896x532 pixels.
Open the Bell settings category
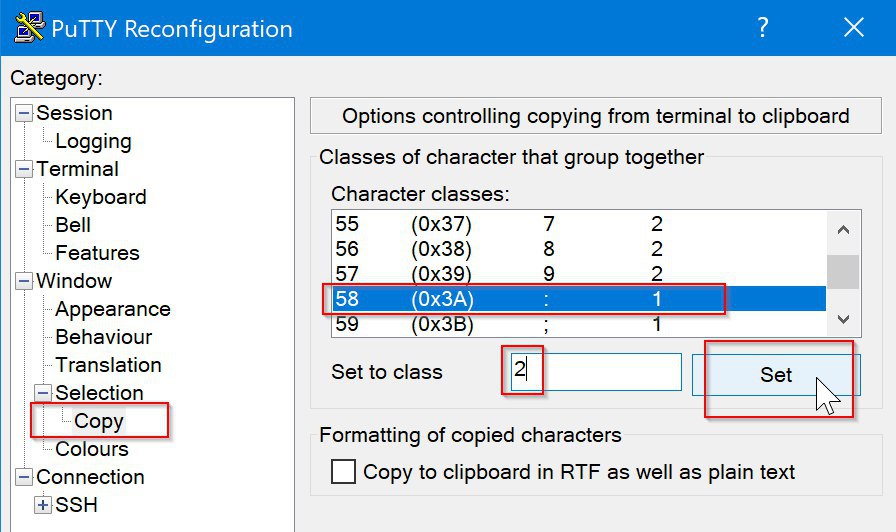[x=73, y=225]
